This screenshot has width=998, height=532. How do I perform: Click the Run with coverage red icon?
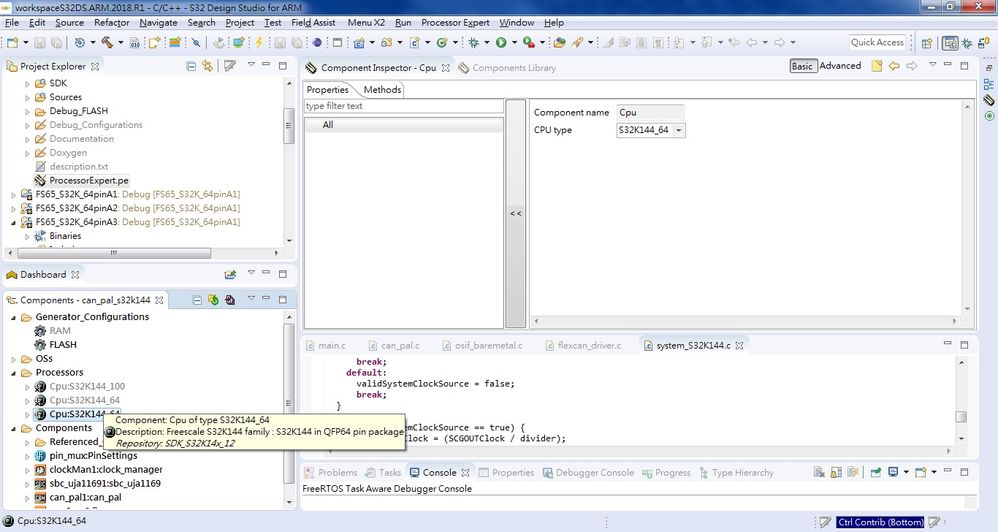[528, 43]
